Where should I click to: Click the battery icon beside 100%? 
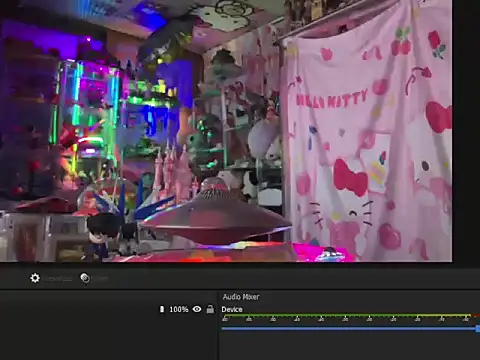pos(162,309)
